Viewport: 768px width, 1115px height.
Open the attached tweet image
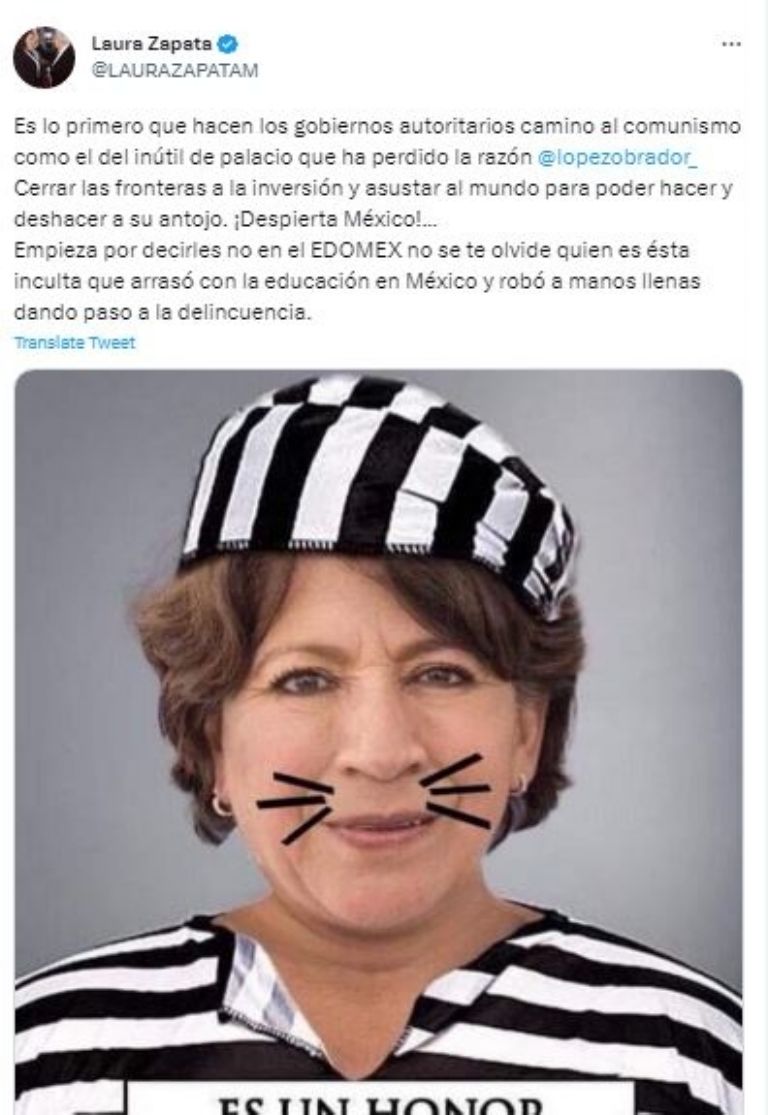pos(378,742)
